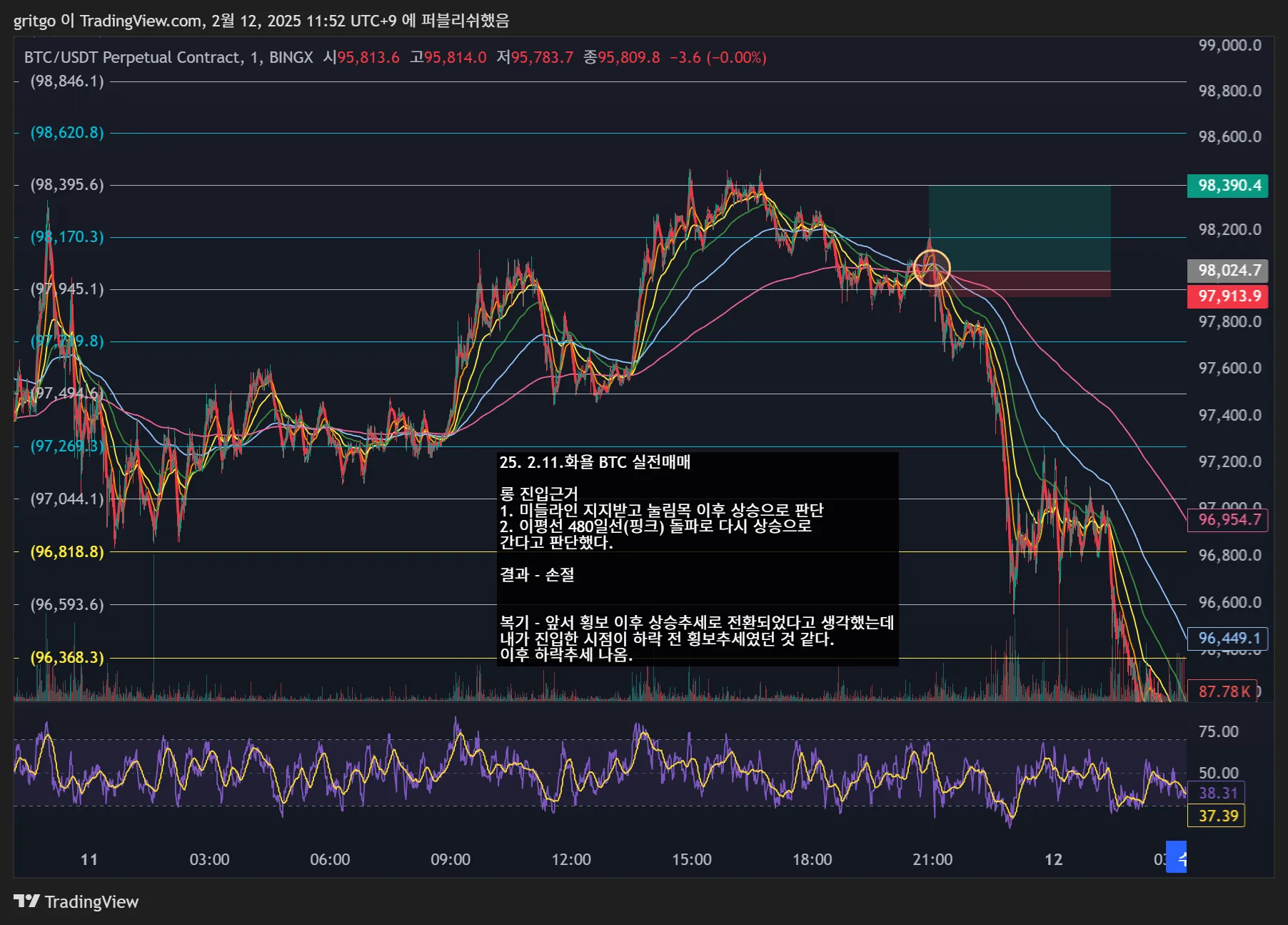Select the green 98,390.4 take-profit price label
Screen dimensions: 1288x925
pos(1227,186)
